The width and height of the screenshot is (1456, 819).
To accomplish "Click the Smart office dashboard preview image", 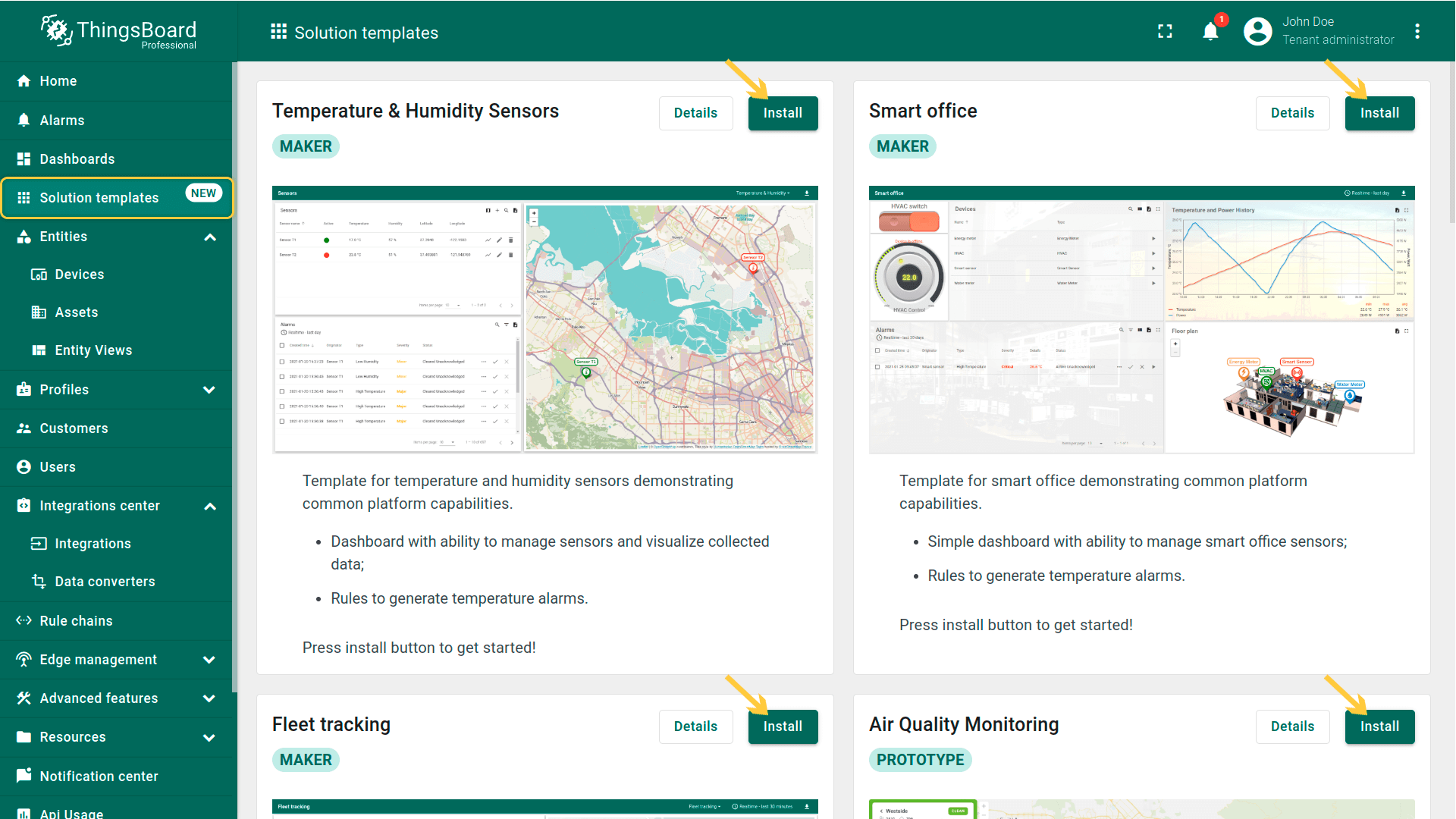I will click(x=1141, y=320).
